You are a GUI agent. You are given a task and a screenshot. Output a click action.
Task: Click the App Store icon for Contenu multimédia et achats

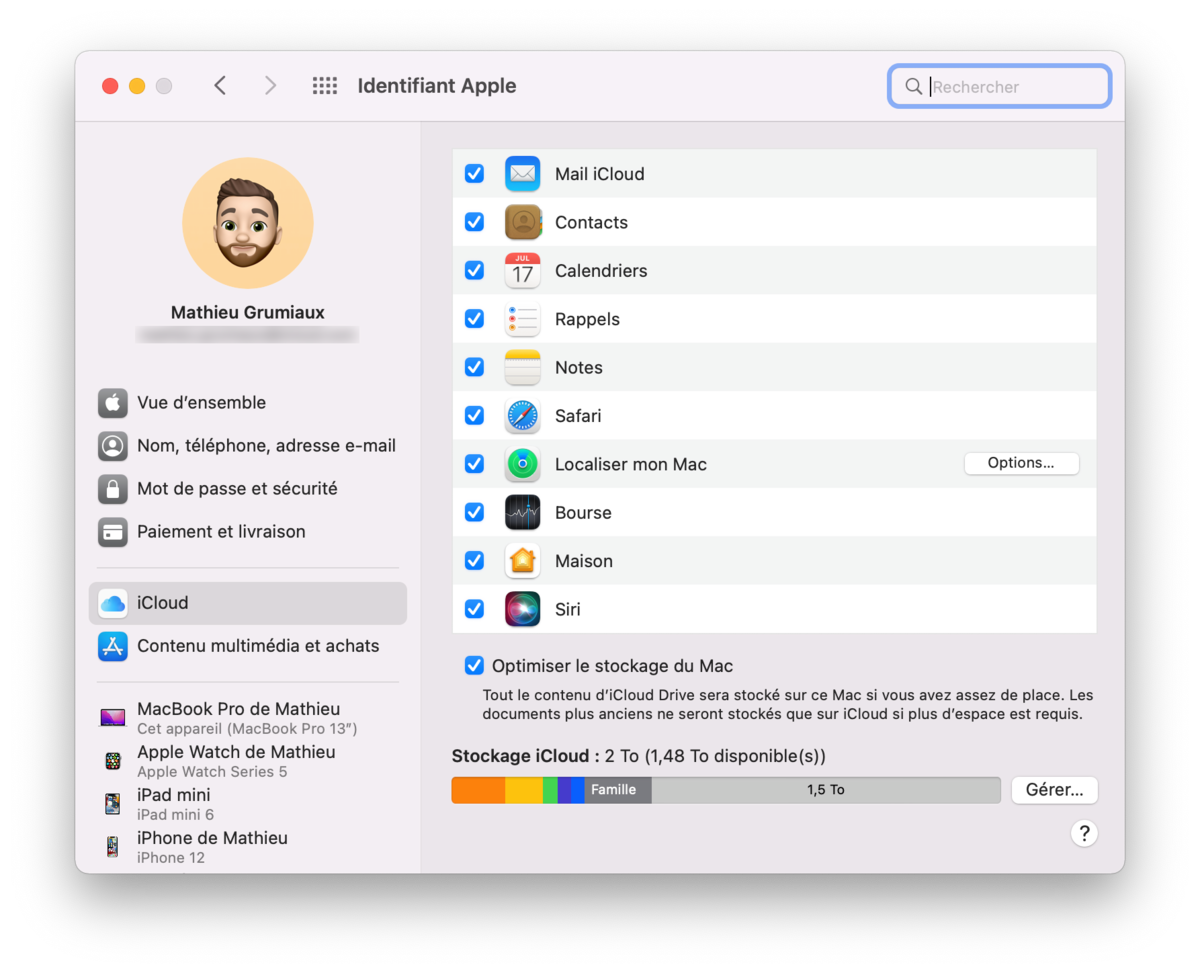coord(113,646)
